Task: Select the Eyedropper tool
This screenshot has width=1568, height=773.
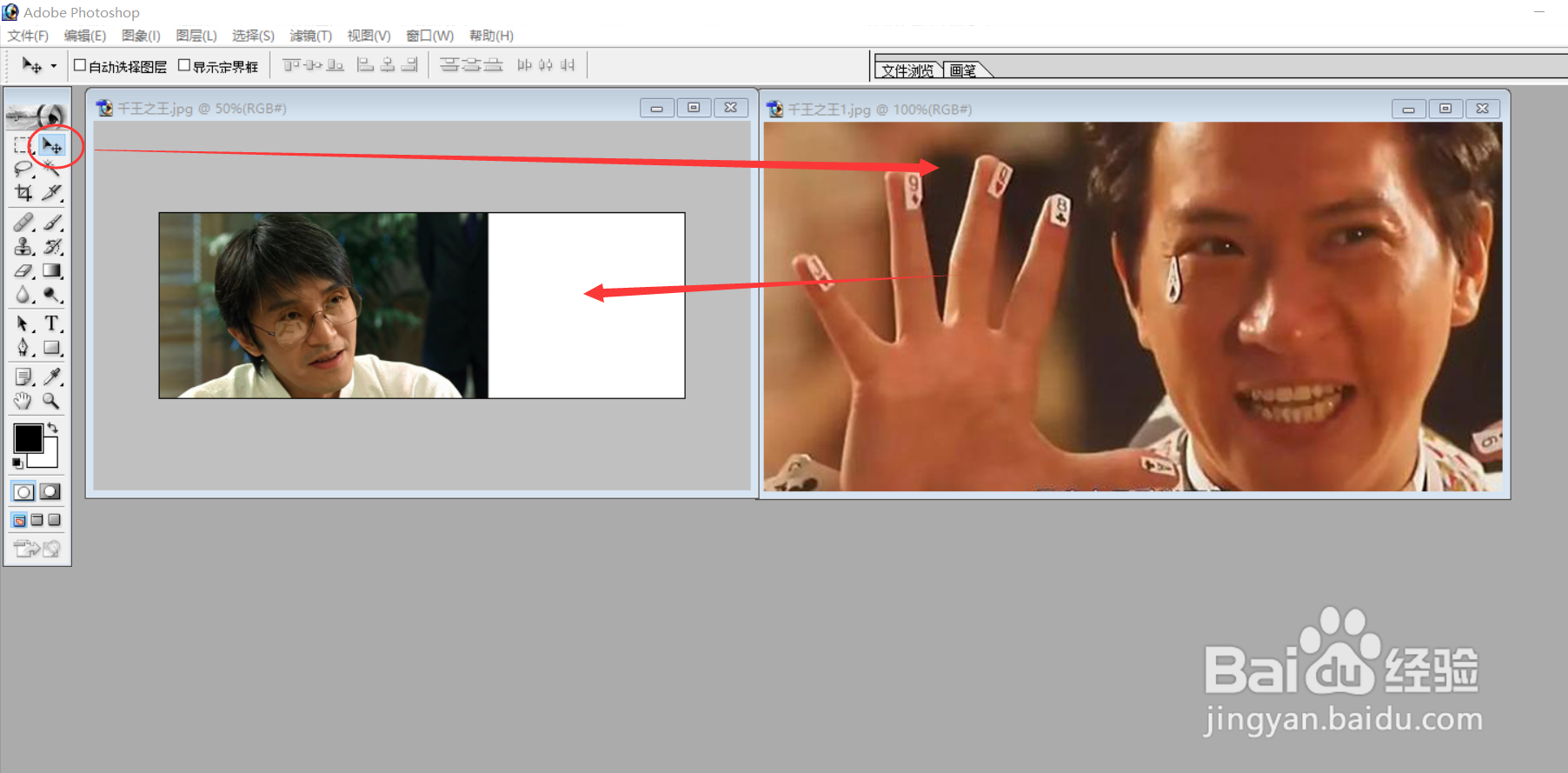Action: point(52,377)
